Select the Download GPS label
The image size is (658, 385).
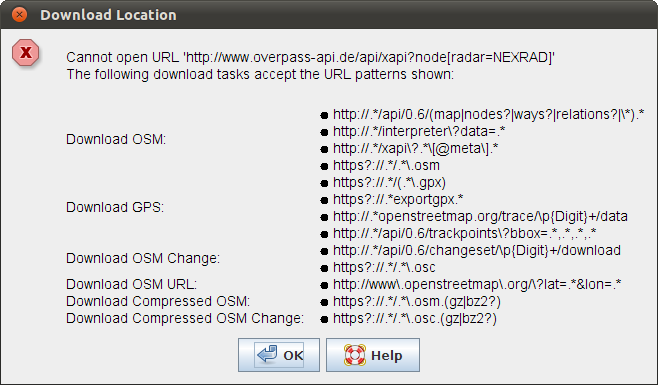[x=115, y=207]
